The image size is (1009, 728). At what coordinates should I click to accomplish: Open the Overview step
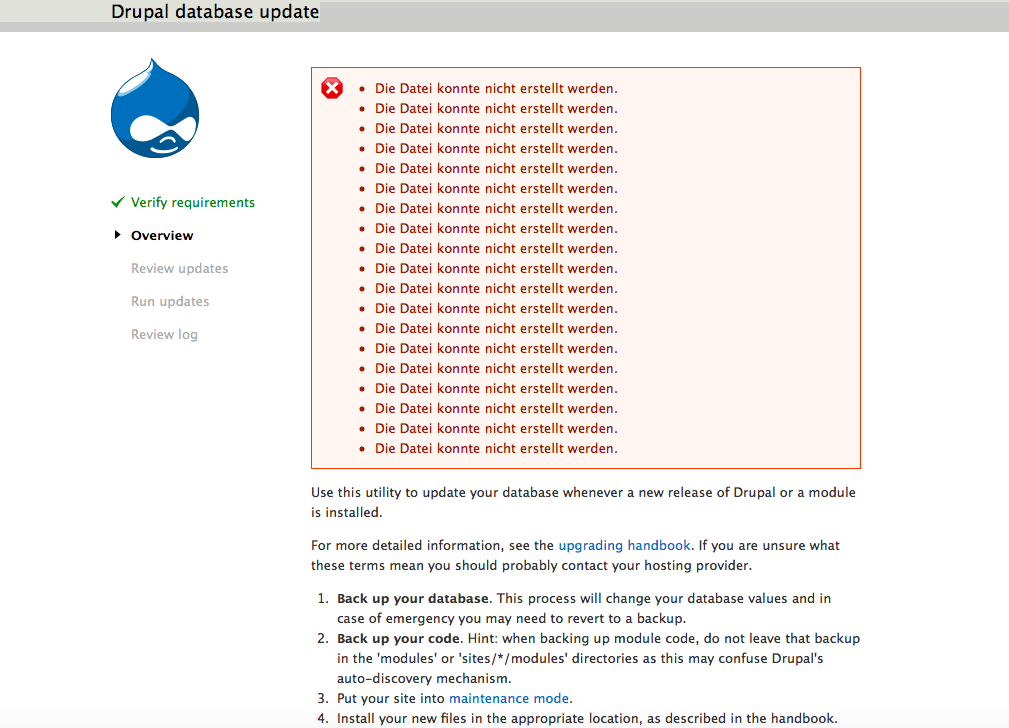162,235
